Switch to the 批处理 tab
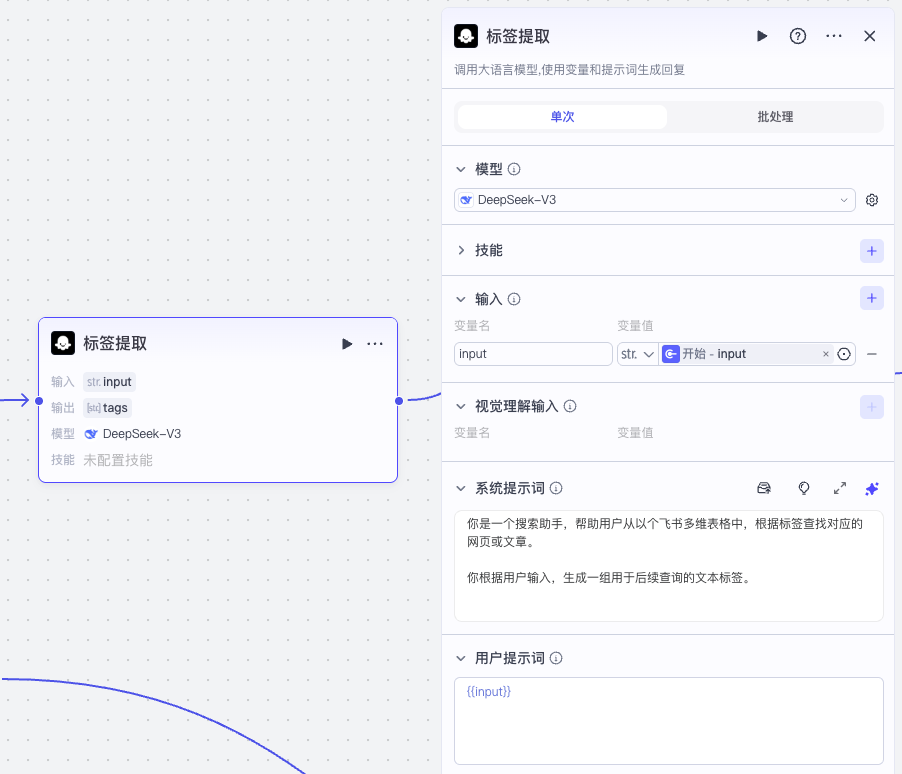 [x=775, y=116]
